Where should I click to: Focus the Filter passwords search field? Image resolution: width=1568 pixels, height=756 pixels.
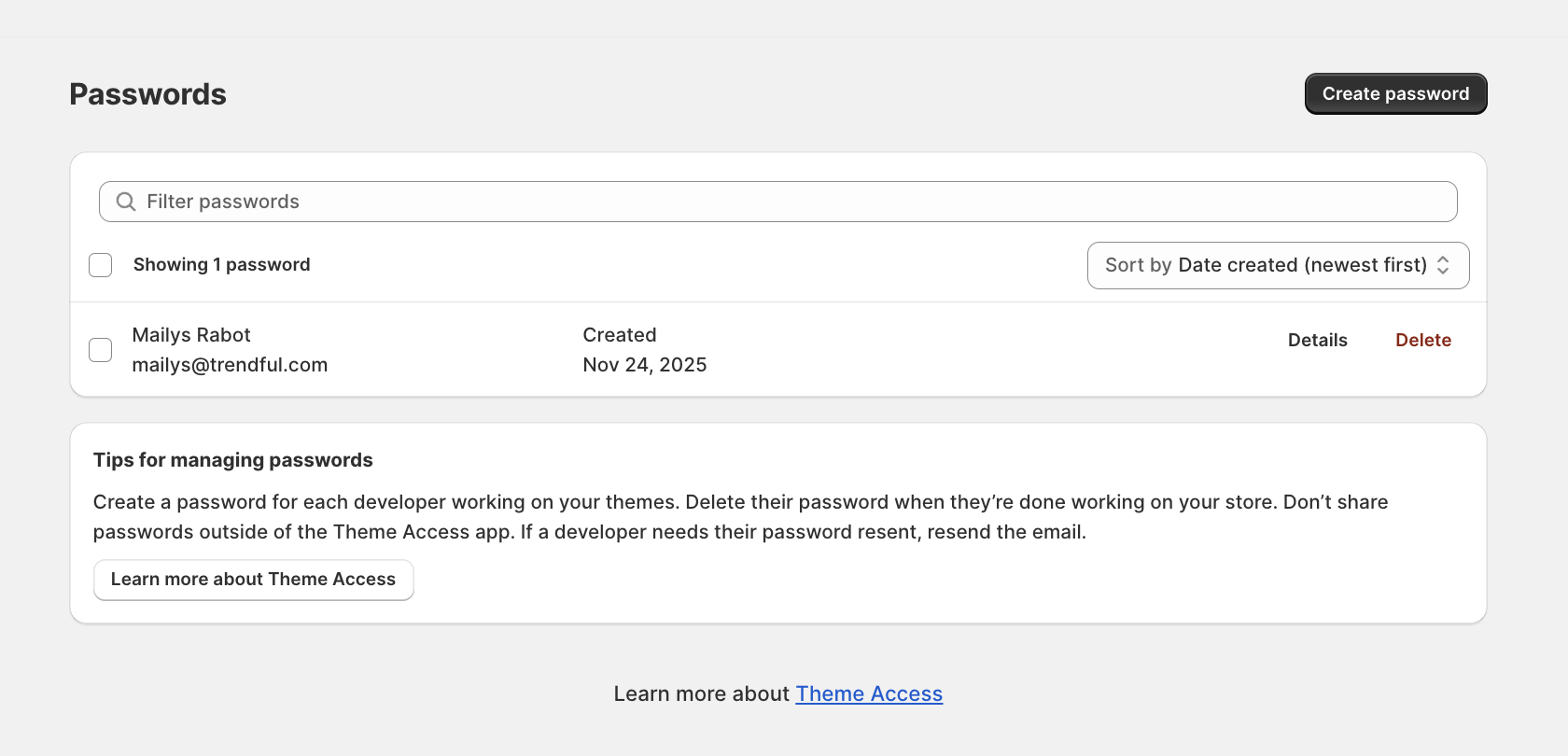click(793, 202)
